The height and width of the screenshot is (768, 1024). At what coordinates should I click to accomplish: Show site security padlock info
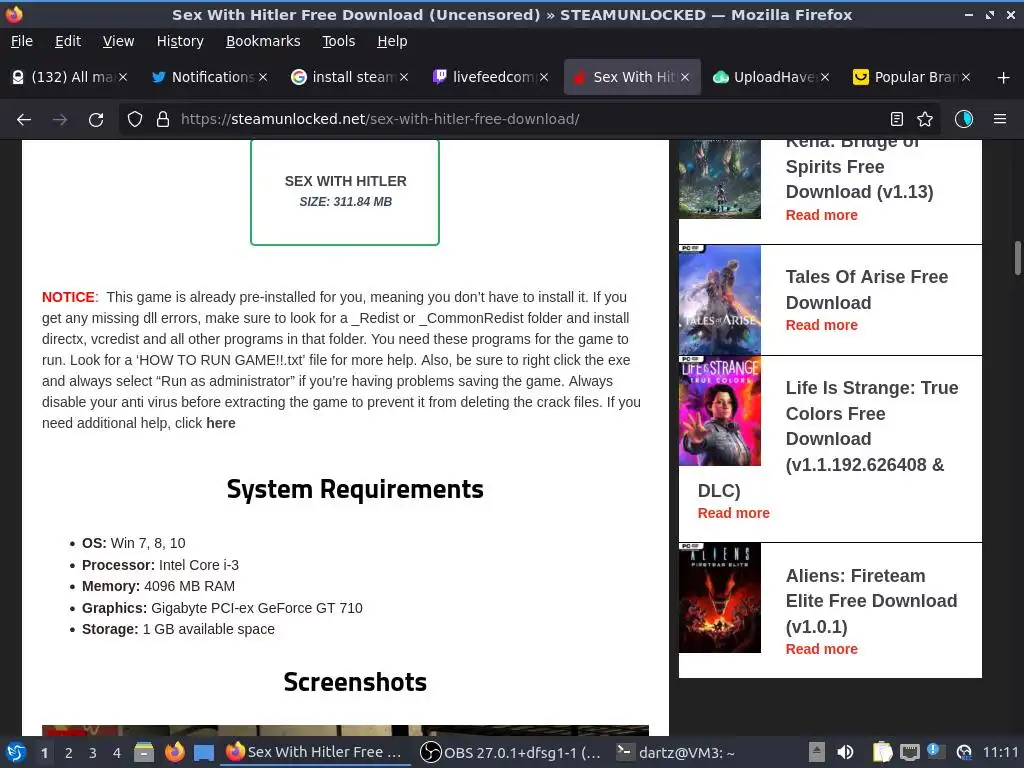(x=163, y=120)
